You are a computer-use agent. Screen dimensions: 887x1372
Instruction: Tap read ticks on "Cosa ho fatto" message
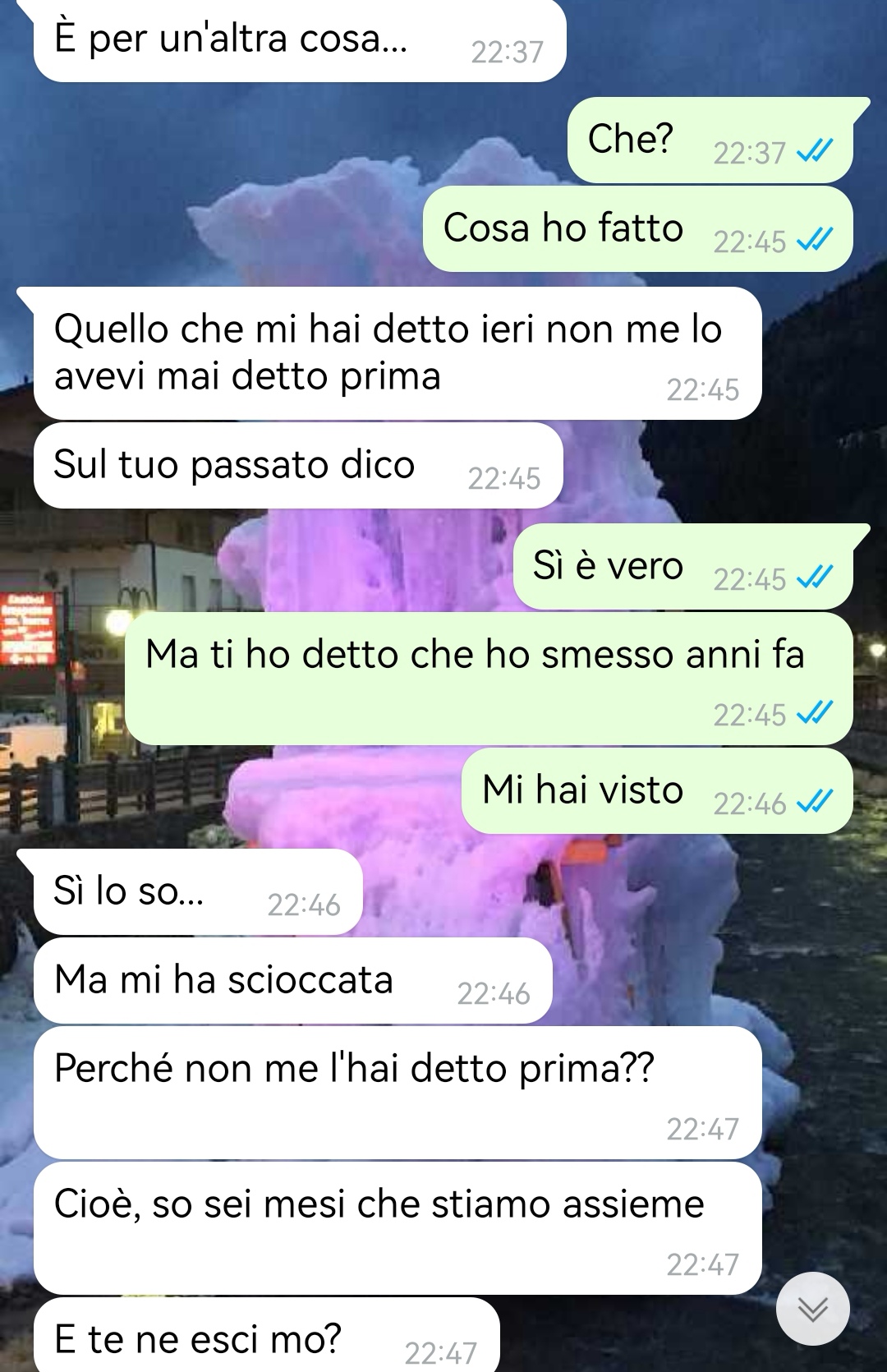point(815,241)
